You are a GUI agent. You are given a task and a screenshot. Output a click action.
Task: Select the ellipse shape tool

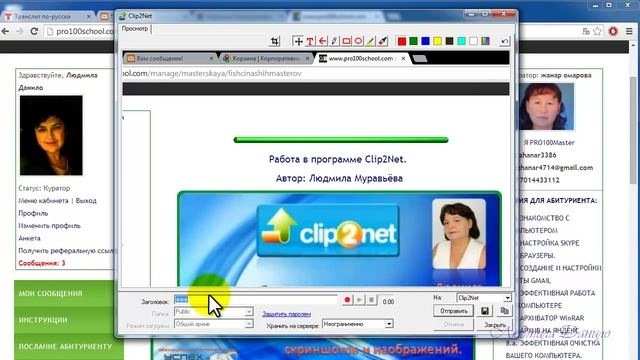coord(358,41)
